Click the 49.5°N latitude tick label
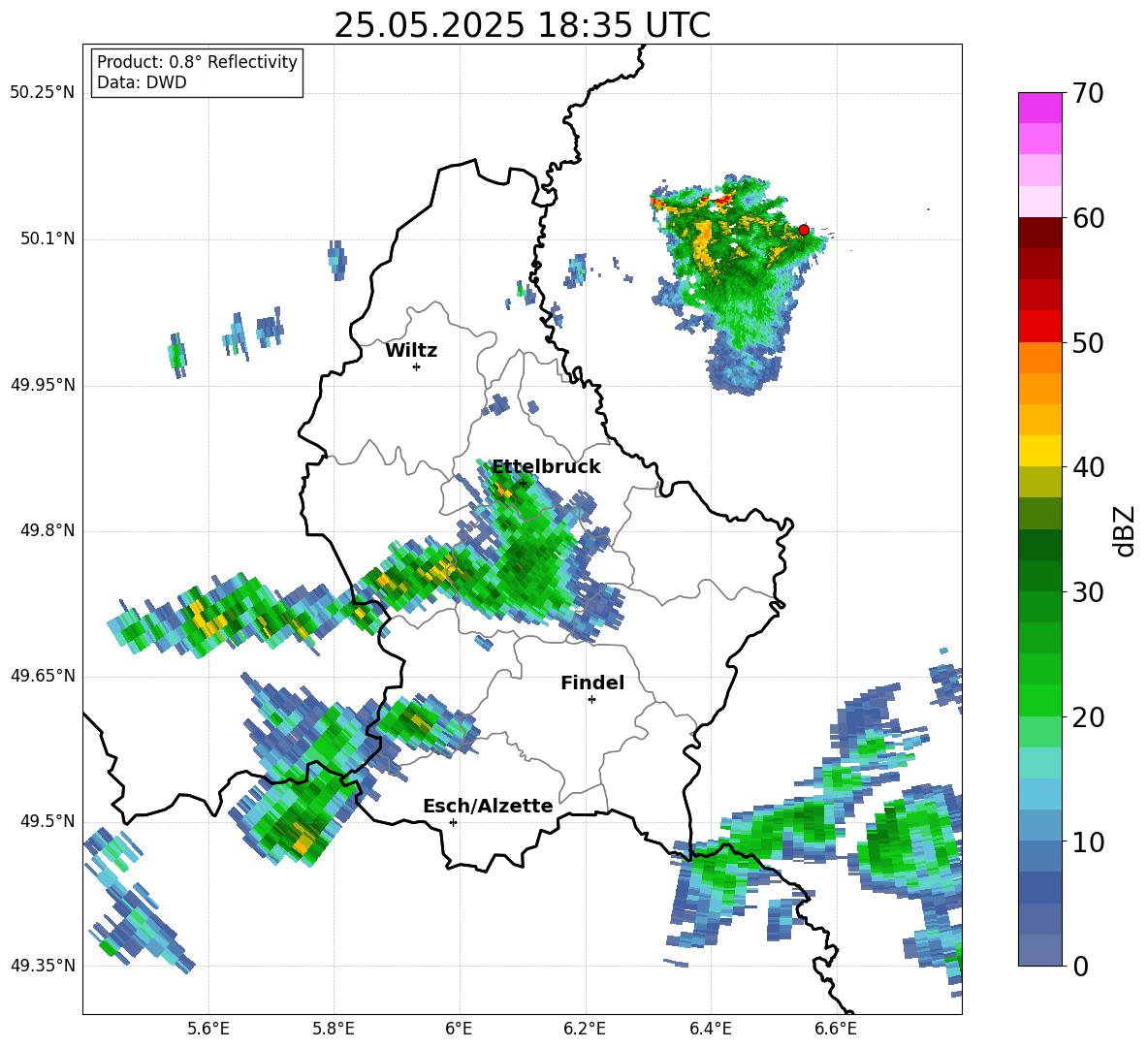1148x1048 pixels. [x=47, y=821]
